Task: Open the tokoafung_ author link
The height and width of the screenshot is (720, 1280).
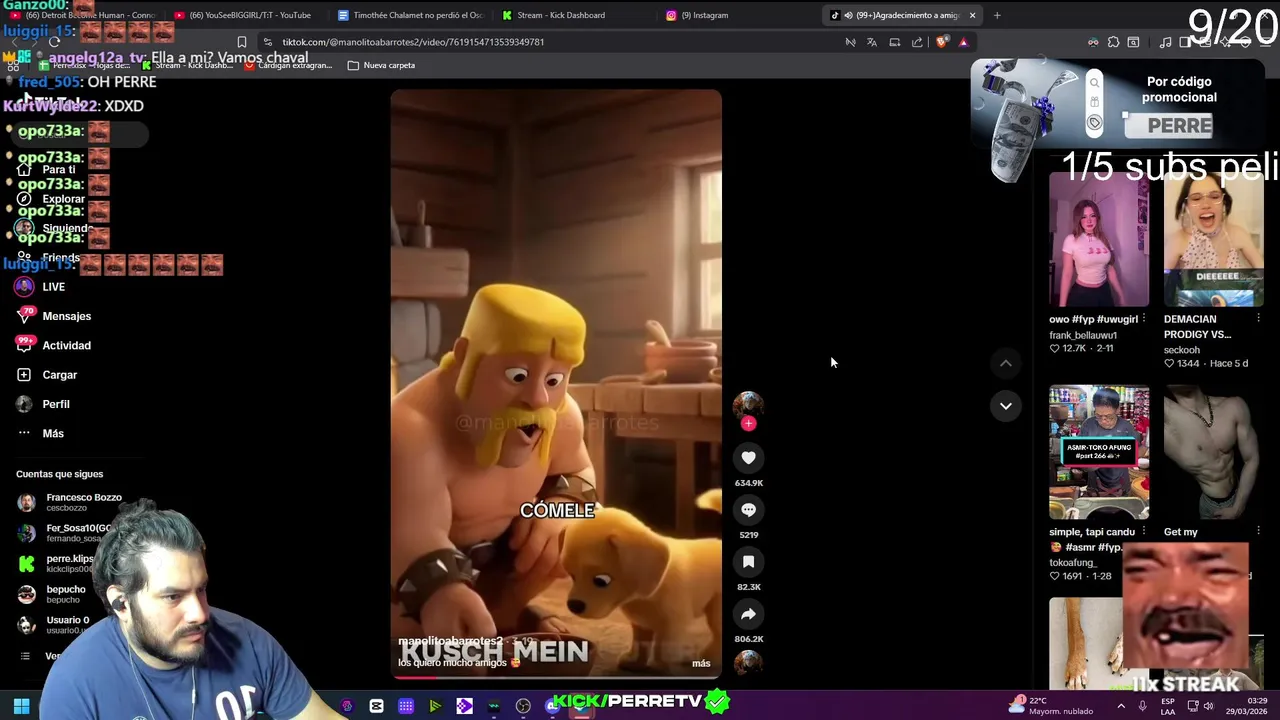Action: pos(1073,562)
